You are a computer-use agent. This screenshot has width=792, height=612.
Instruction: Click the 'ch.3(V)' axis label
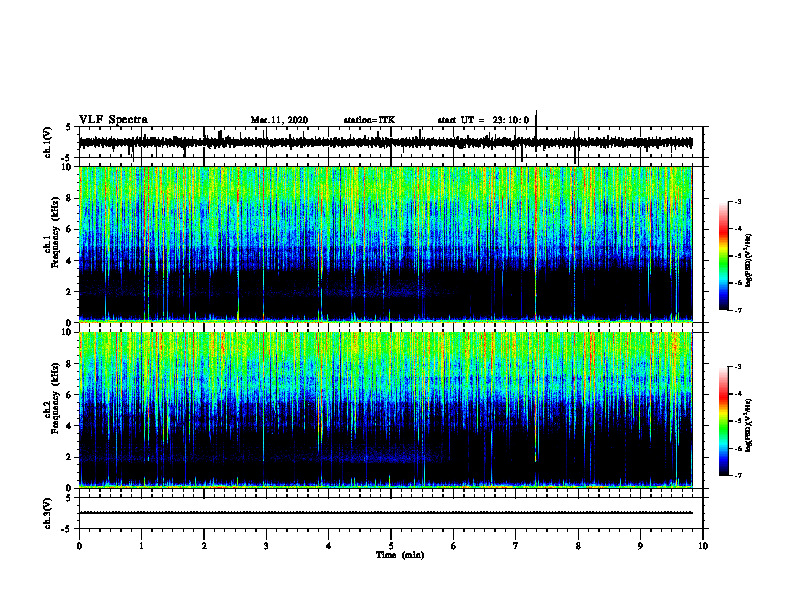tap(48, 513)
